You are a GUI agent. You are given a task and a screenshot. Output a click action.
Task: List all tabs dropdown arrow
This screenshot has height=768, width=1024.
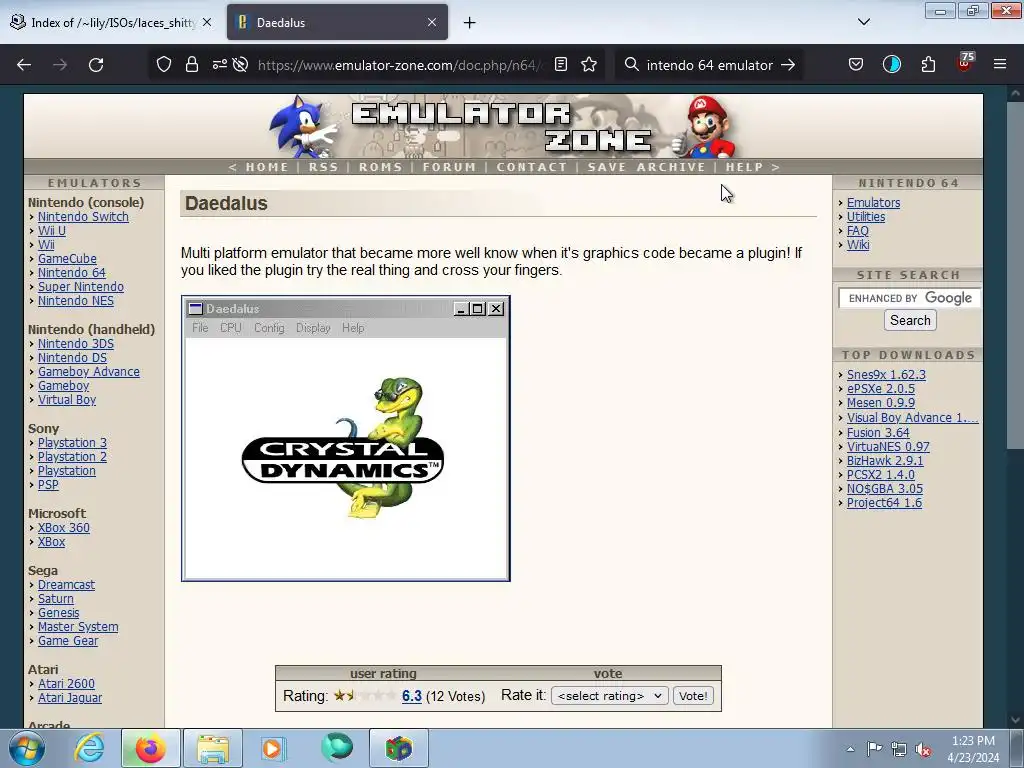[x=864, y=22]
